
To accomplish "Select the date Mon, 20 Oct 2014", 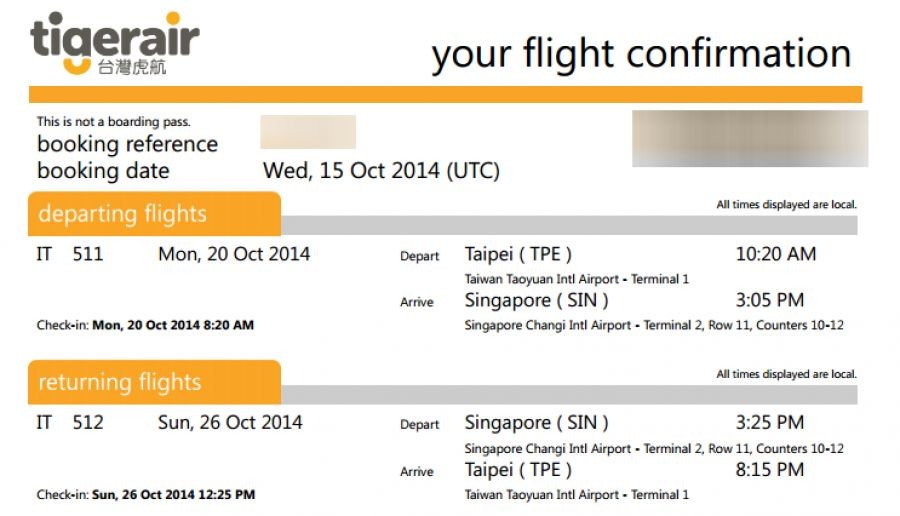I will pos(234,254).
